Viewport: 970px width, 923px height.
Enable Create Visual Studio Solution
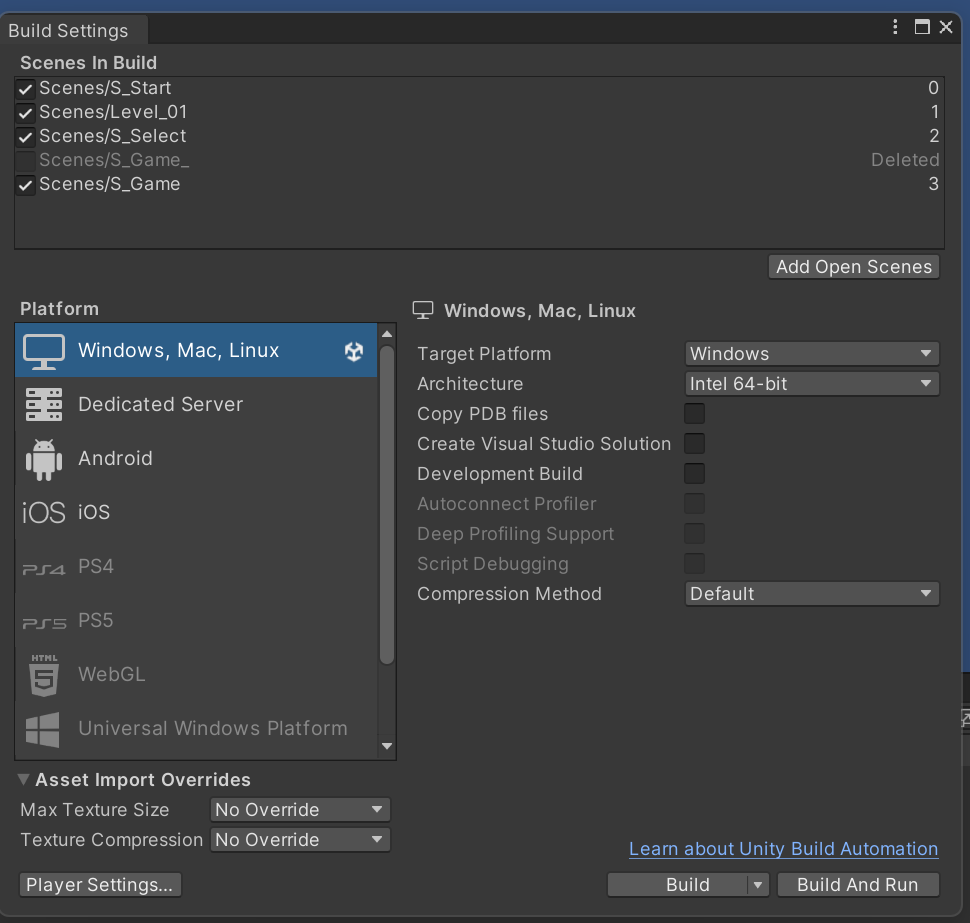[x=694, y=444]
